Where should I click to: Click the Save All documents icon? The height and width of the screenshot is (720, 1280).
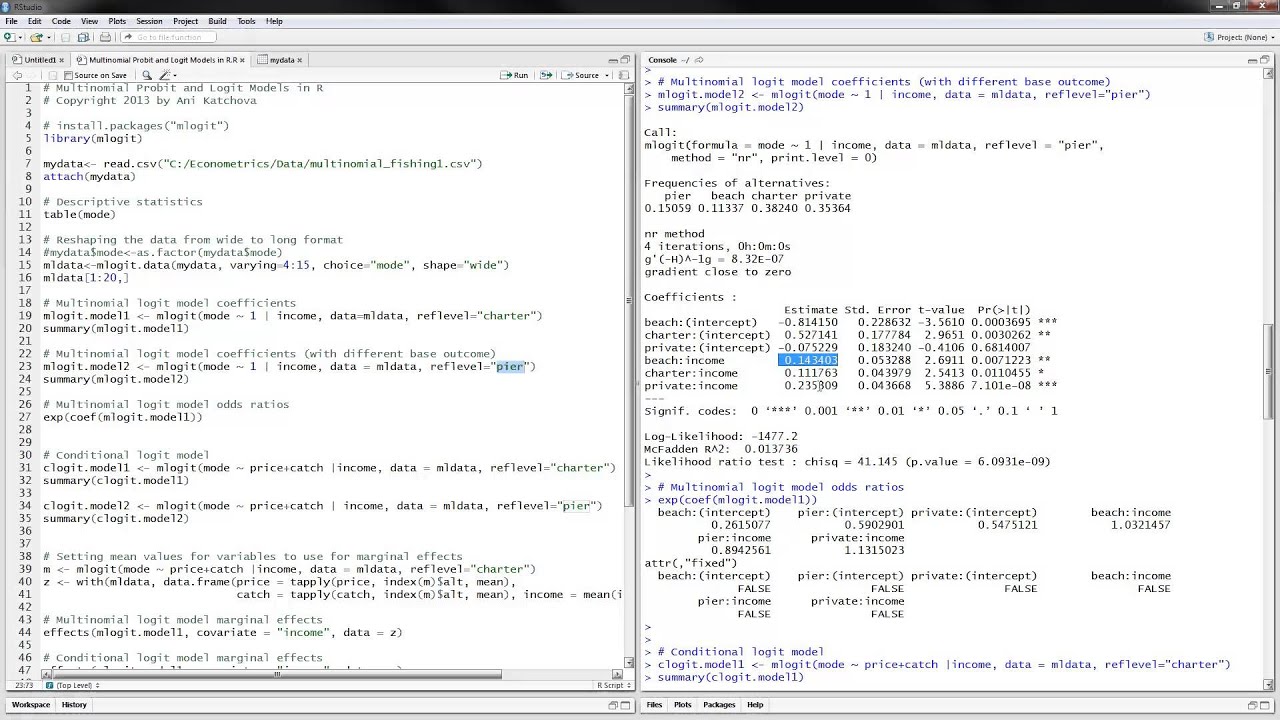coord(84,37)
